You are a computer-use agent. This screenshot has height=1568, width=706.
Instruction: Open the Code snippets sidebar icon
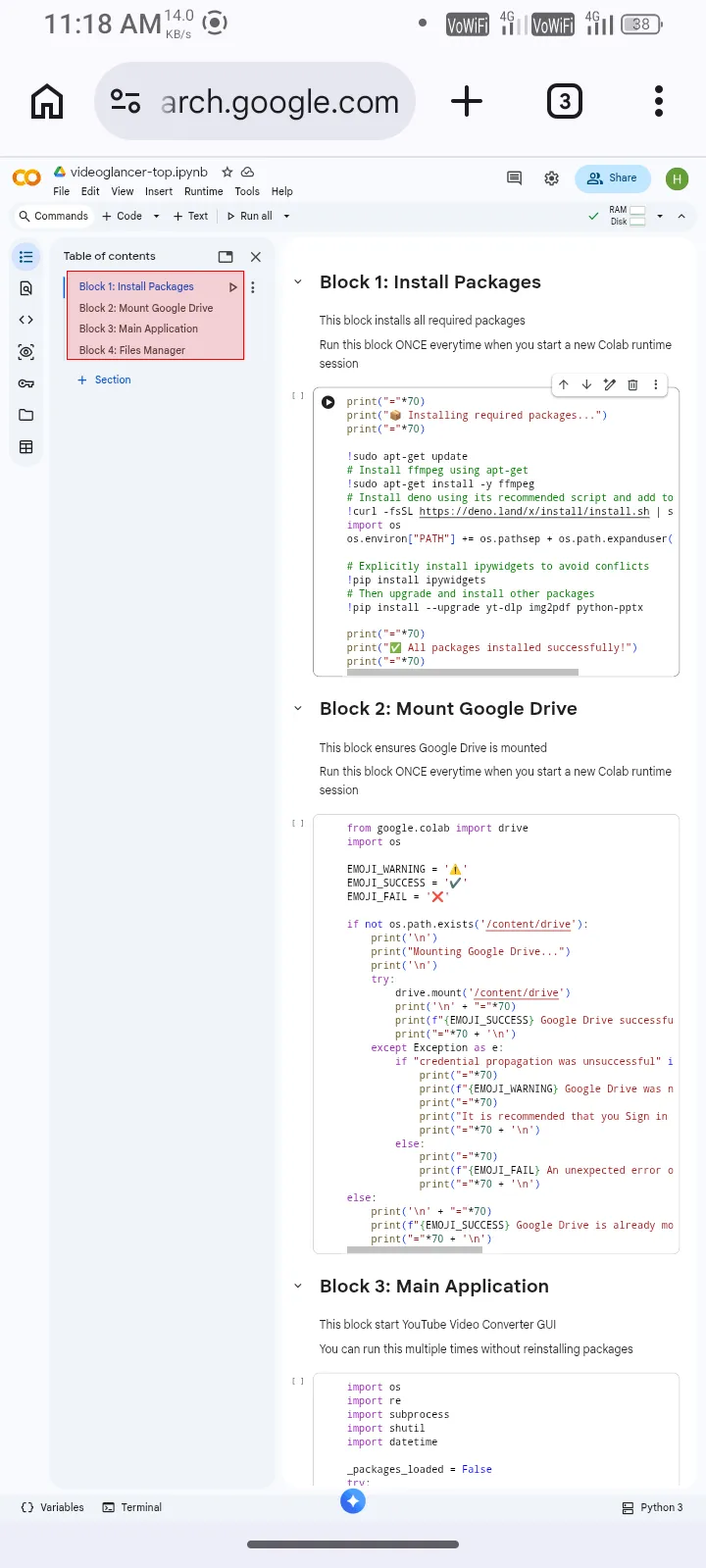pos(26,320)
